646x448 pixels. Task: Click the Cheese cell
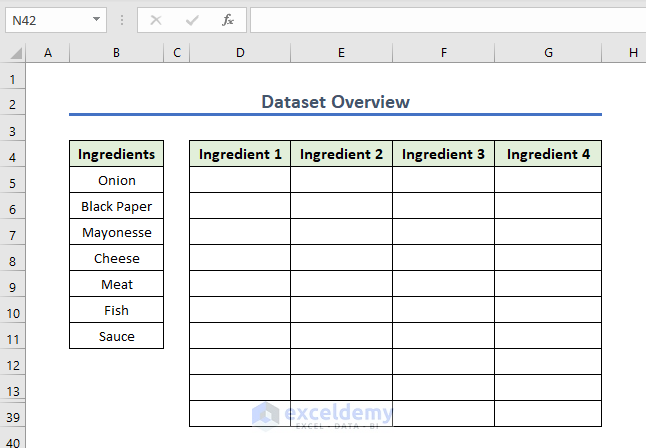click(x=116, y=259)
